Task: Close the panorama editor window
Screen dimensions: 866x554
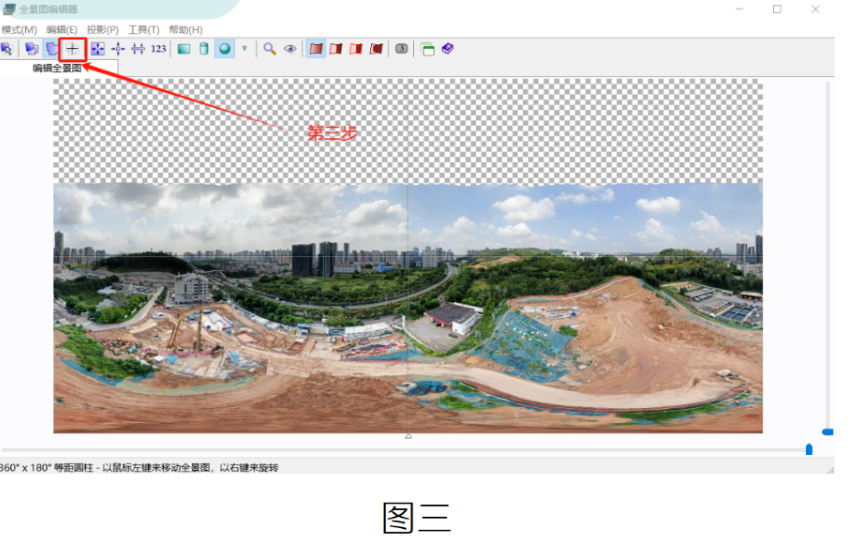Action: [815, 9]
